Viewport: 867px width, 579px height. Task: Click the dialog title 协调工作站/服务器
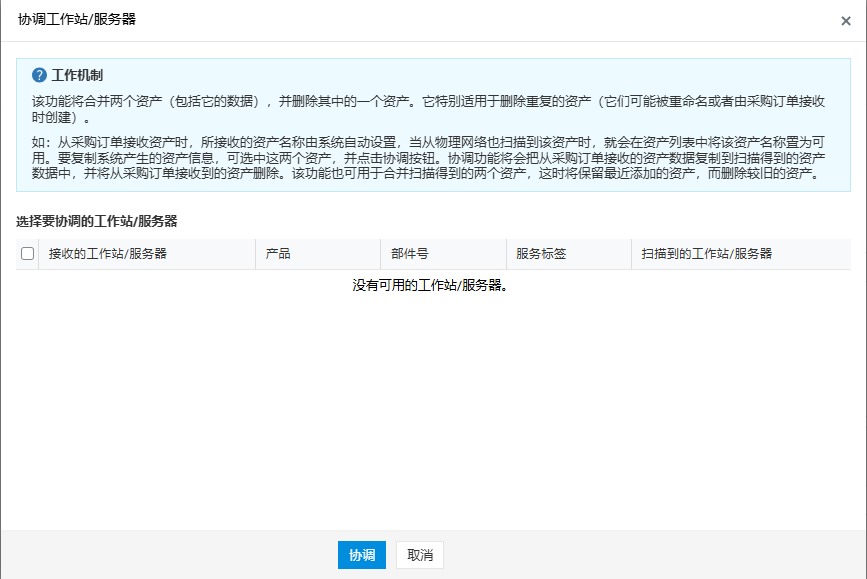77,20
